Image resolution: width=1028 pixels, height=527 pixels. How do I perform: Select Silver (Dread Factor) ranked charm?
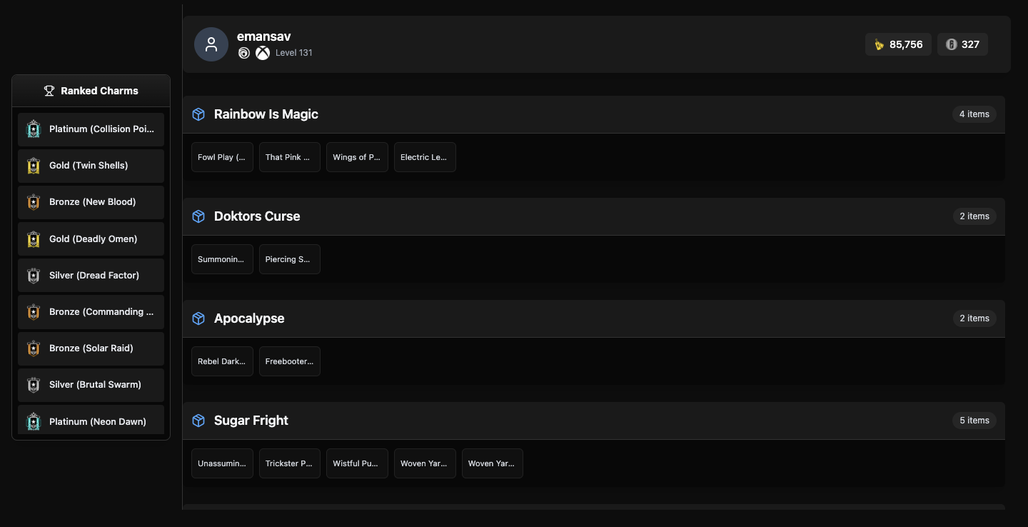pyautogui.click(x=91, y=275)
